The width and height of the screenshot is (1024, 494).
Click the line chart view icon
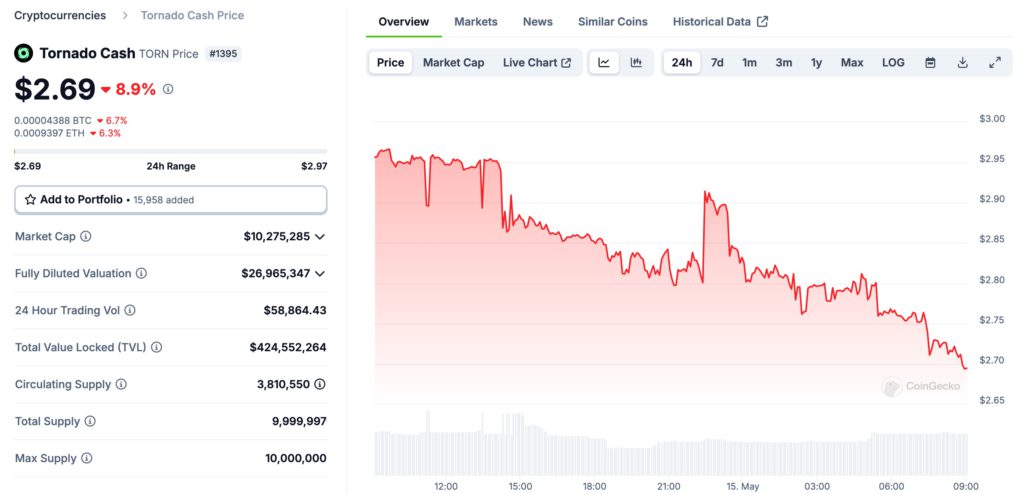(604, 62)
